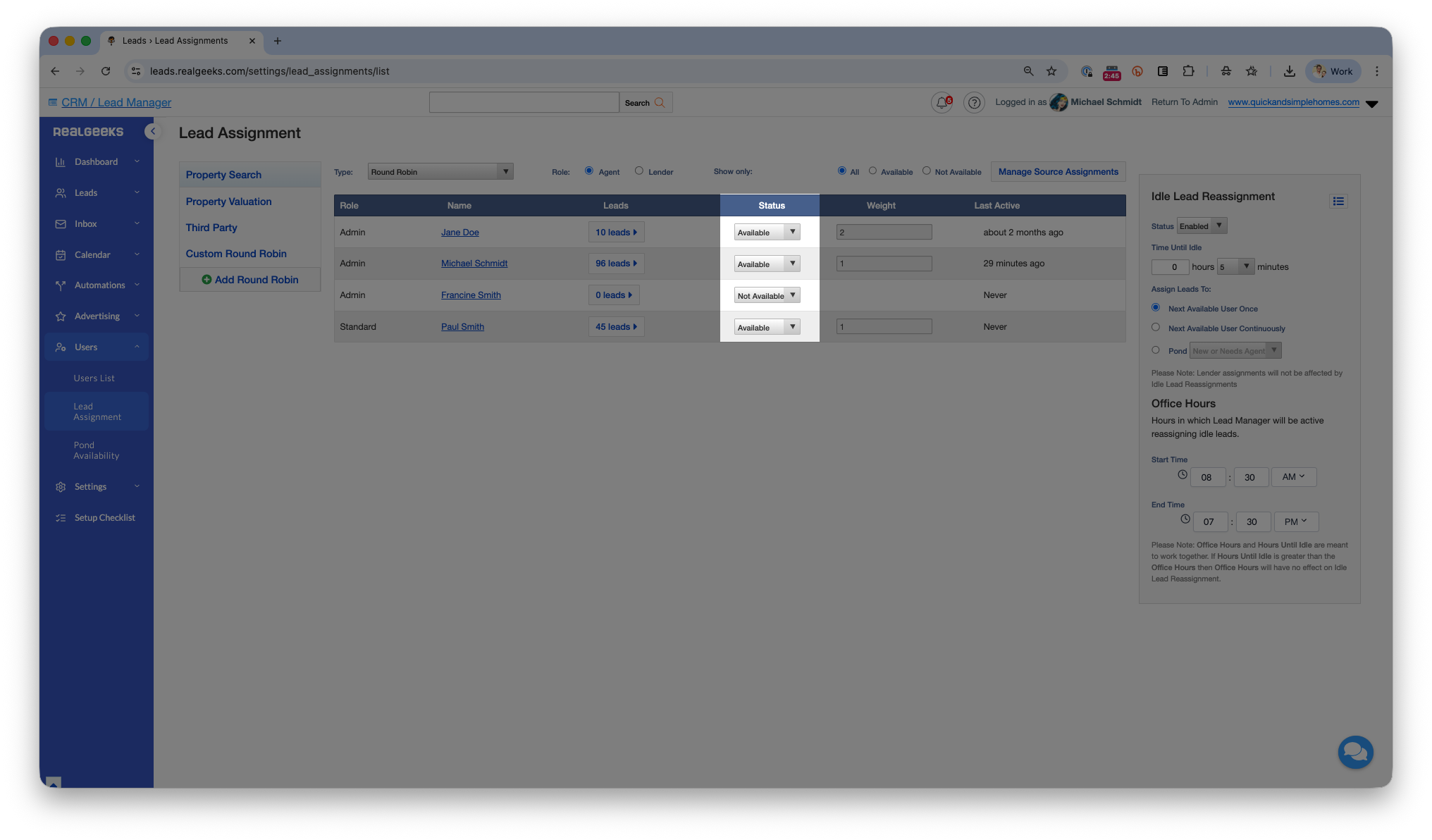Click Jane Doe's weight input field
The width and height of the screenshot is (1432, 840).
884,233
